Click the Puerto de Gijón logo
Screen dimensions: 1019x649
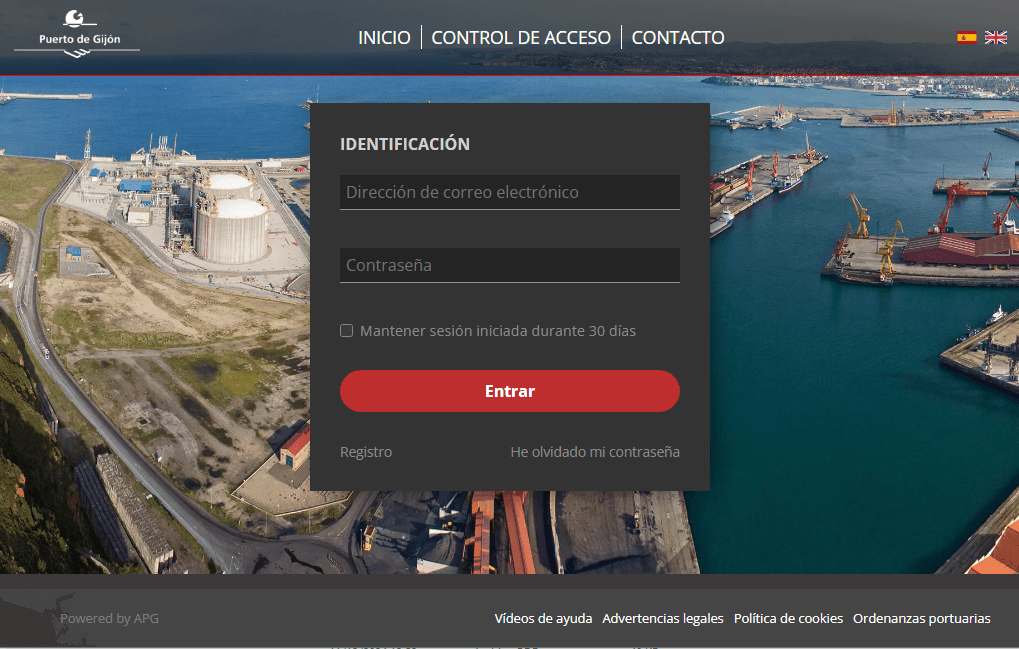pyautogui.click(x=77, y=34)
